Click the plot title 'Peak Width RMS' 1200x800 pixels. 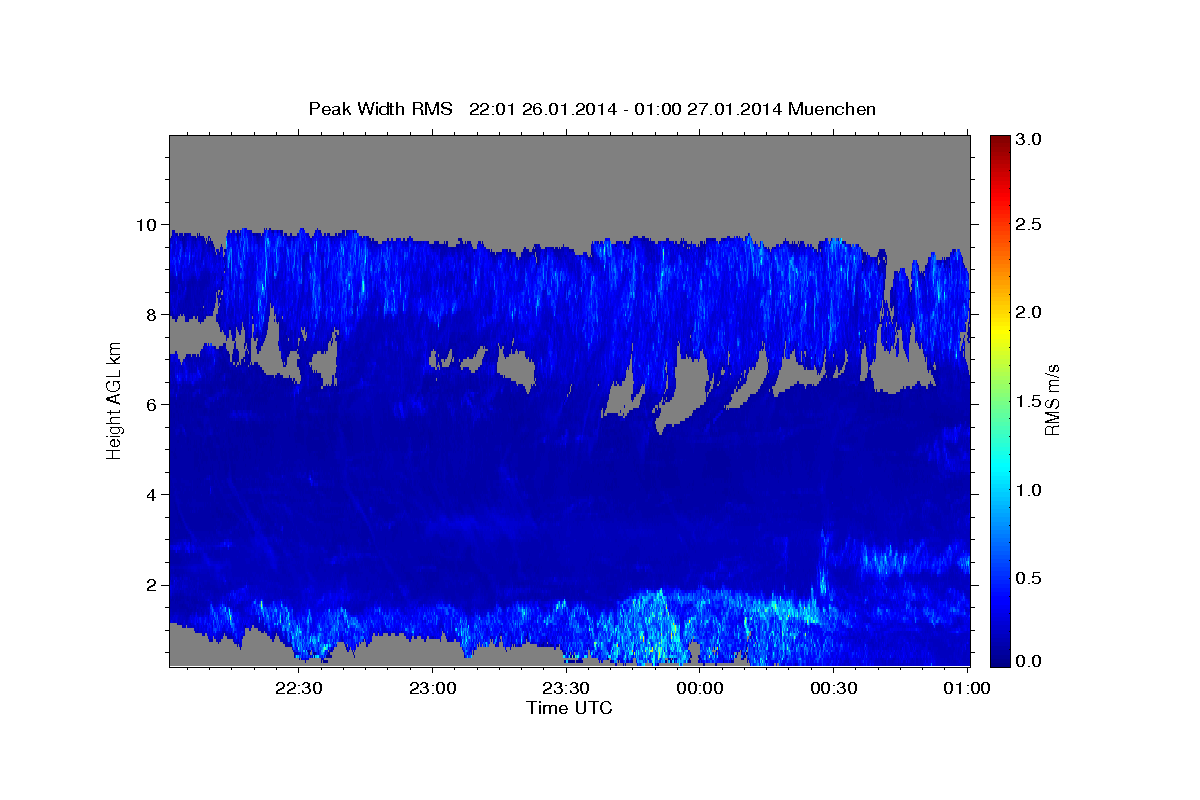tap(380, 109)
